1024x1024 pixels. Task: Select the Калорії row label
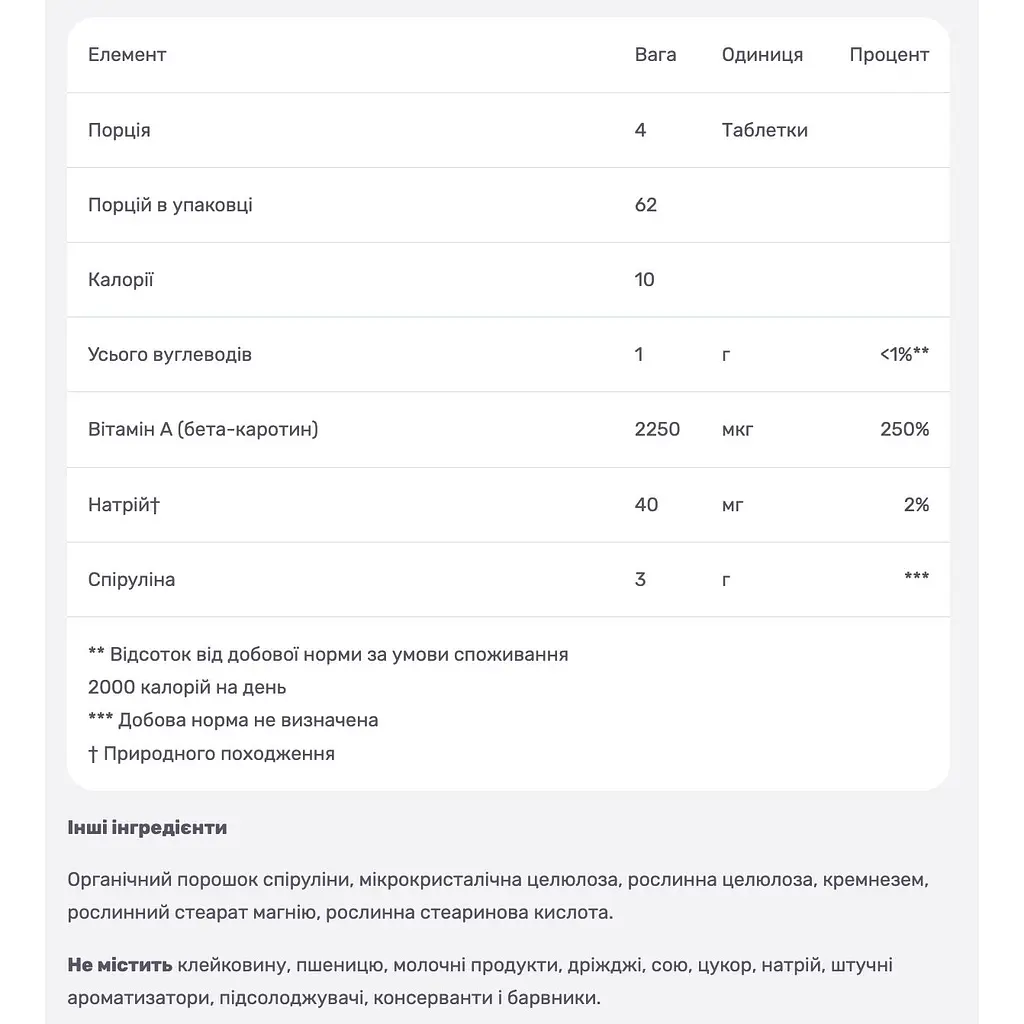pyautogui.click(x=121, y=280)
